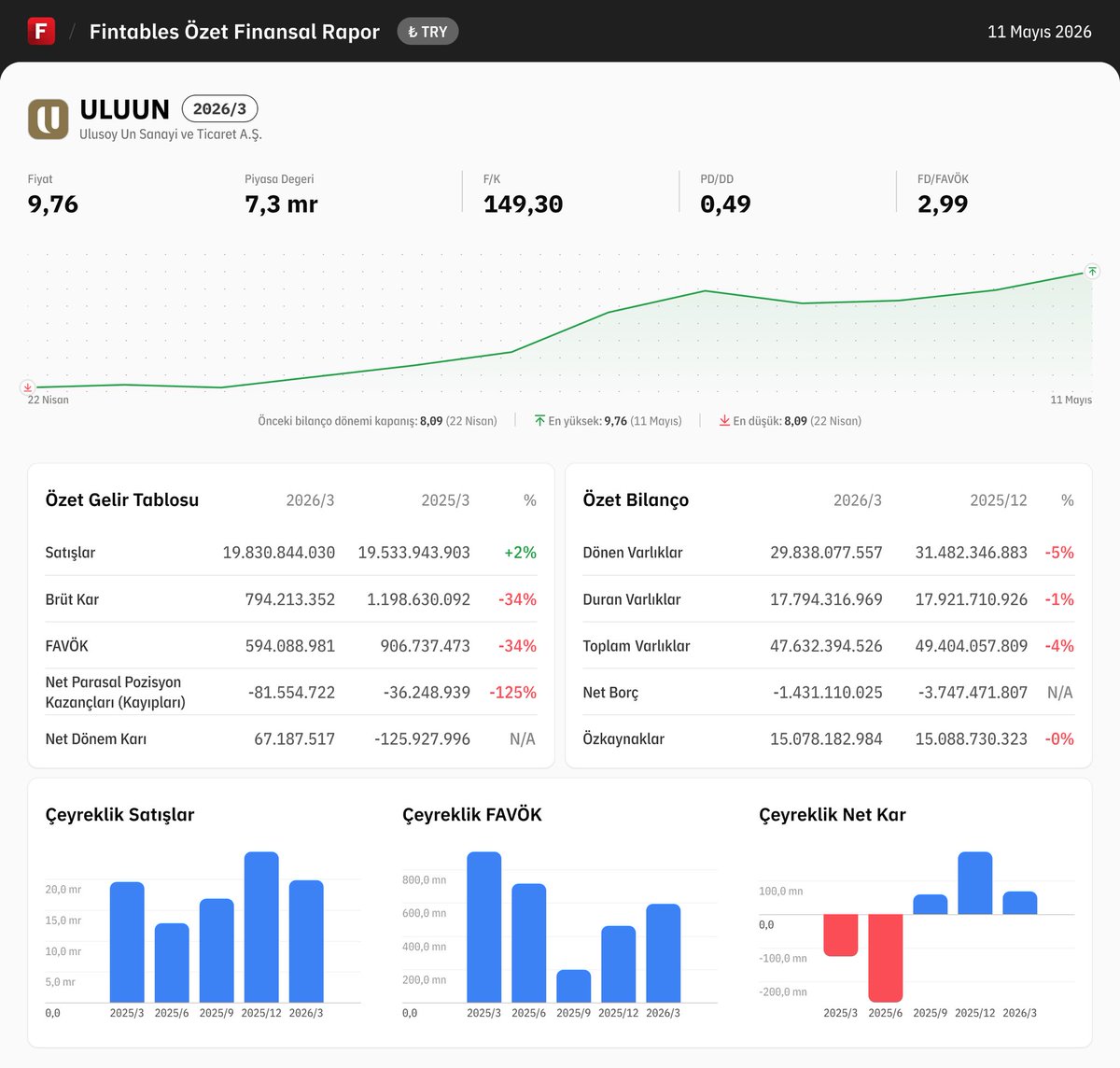This screenshot has height=1068, width=1120.
Task: Click Dönen Varlıklar -5% change
Action: click(x=1059, y=553)
